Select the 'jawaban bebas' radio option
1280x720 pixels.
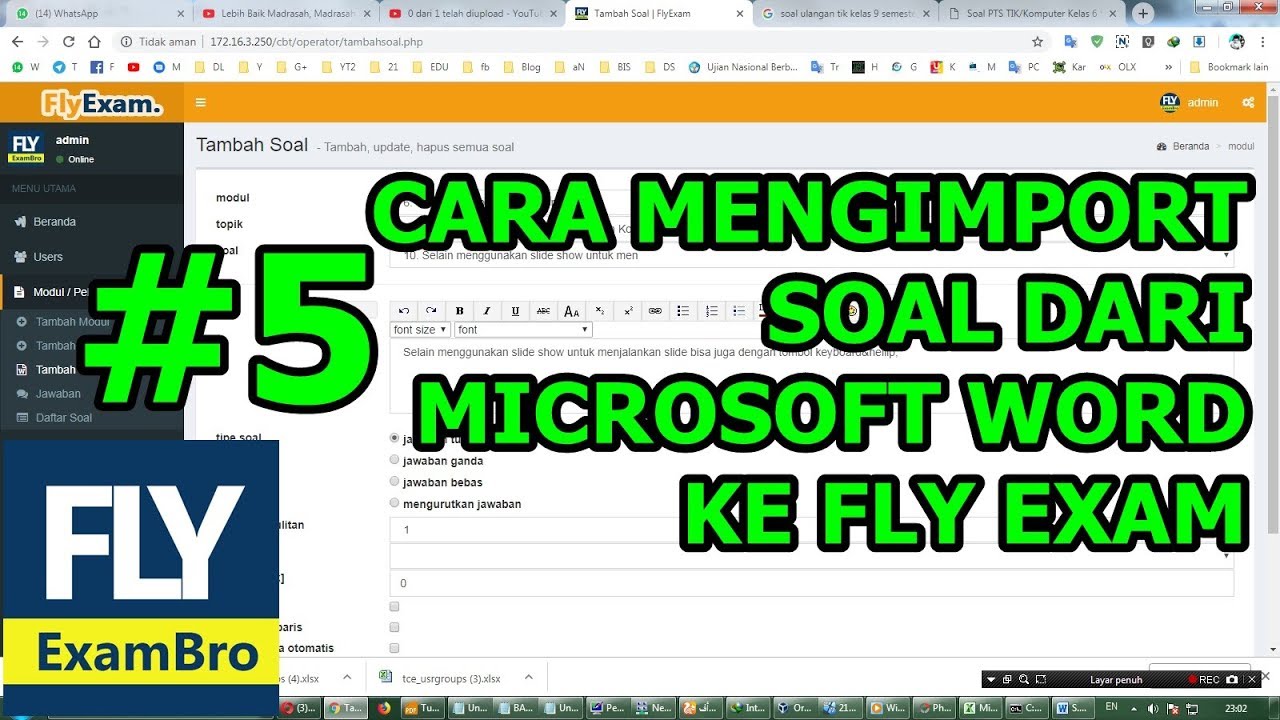tap(394, 482)
